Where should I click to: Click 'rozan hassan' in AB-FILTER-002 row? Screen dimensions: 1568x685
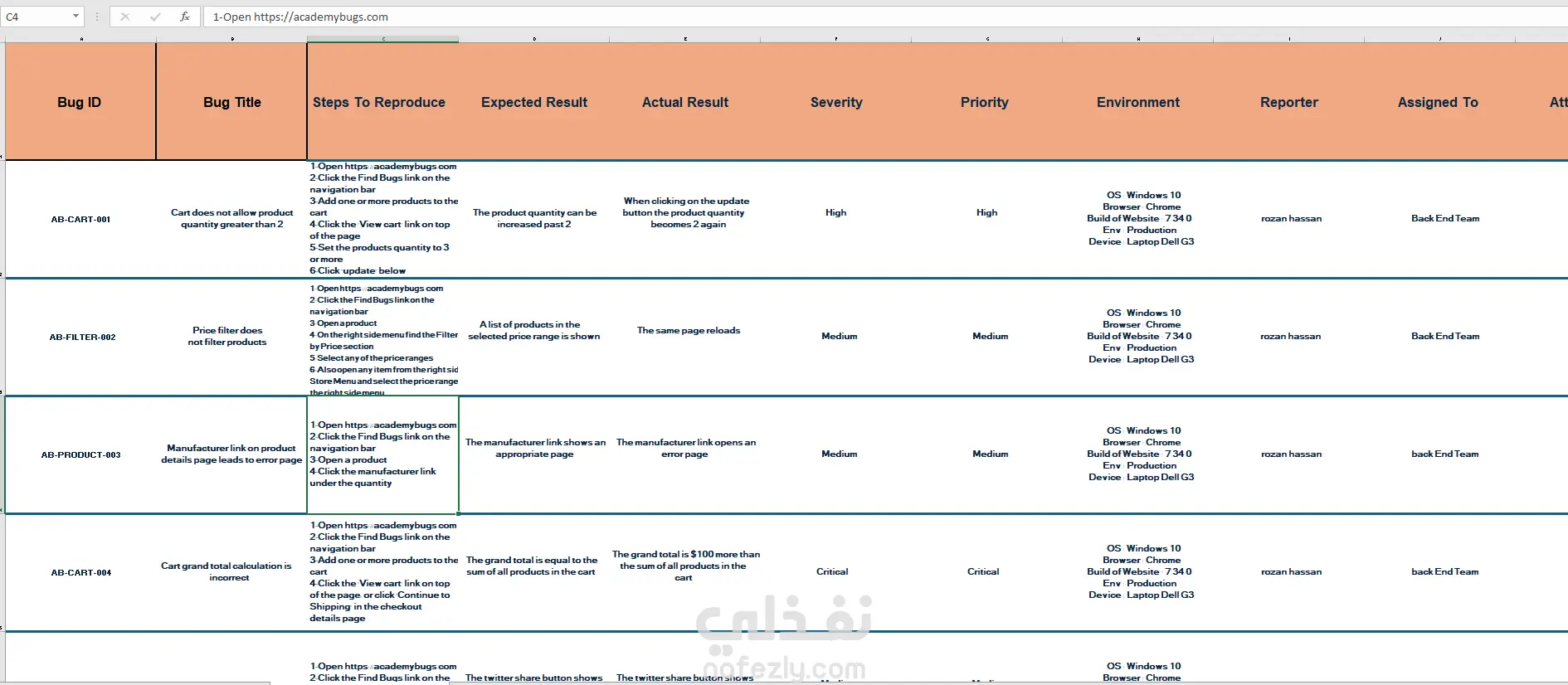[1291, 336]
